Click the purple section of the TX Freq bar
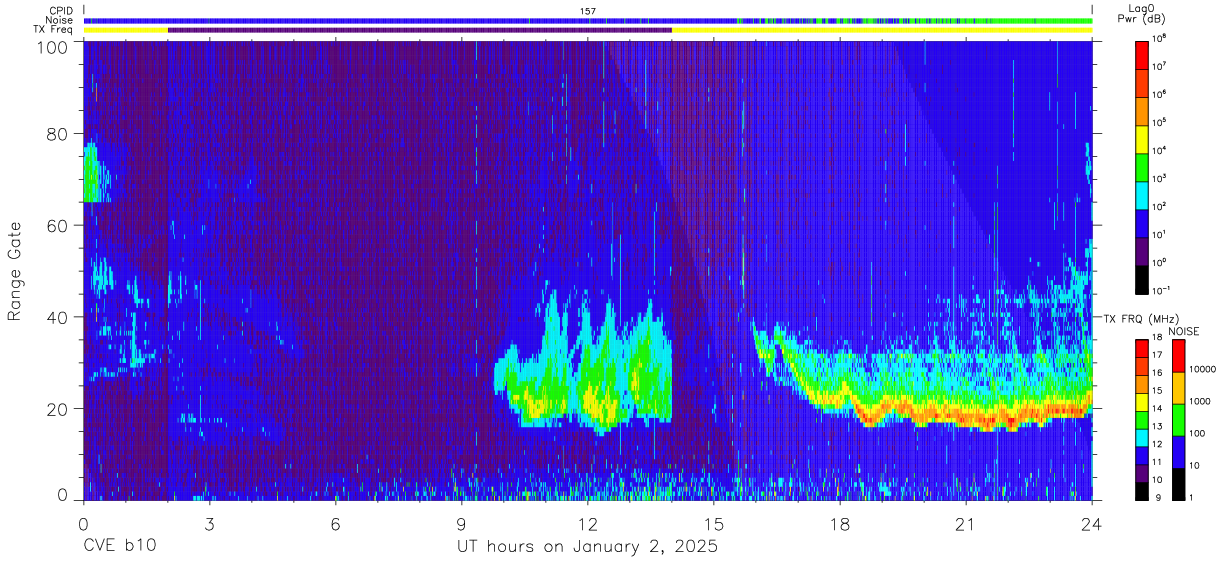 [x=420, y=30]
